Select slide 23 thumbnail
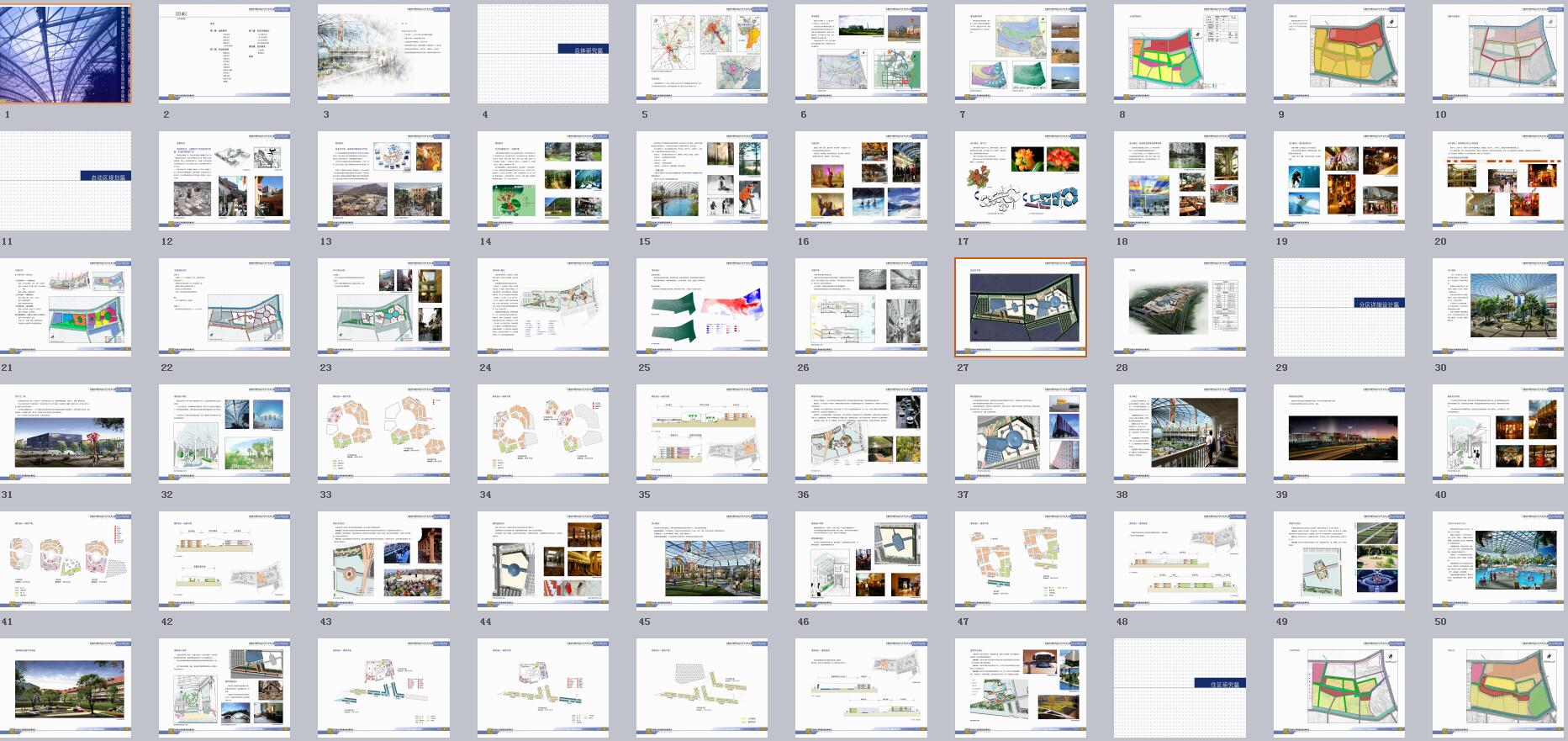Viewport: 1568px width, 741px height. pos(384,307)
